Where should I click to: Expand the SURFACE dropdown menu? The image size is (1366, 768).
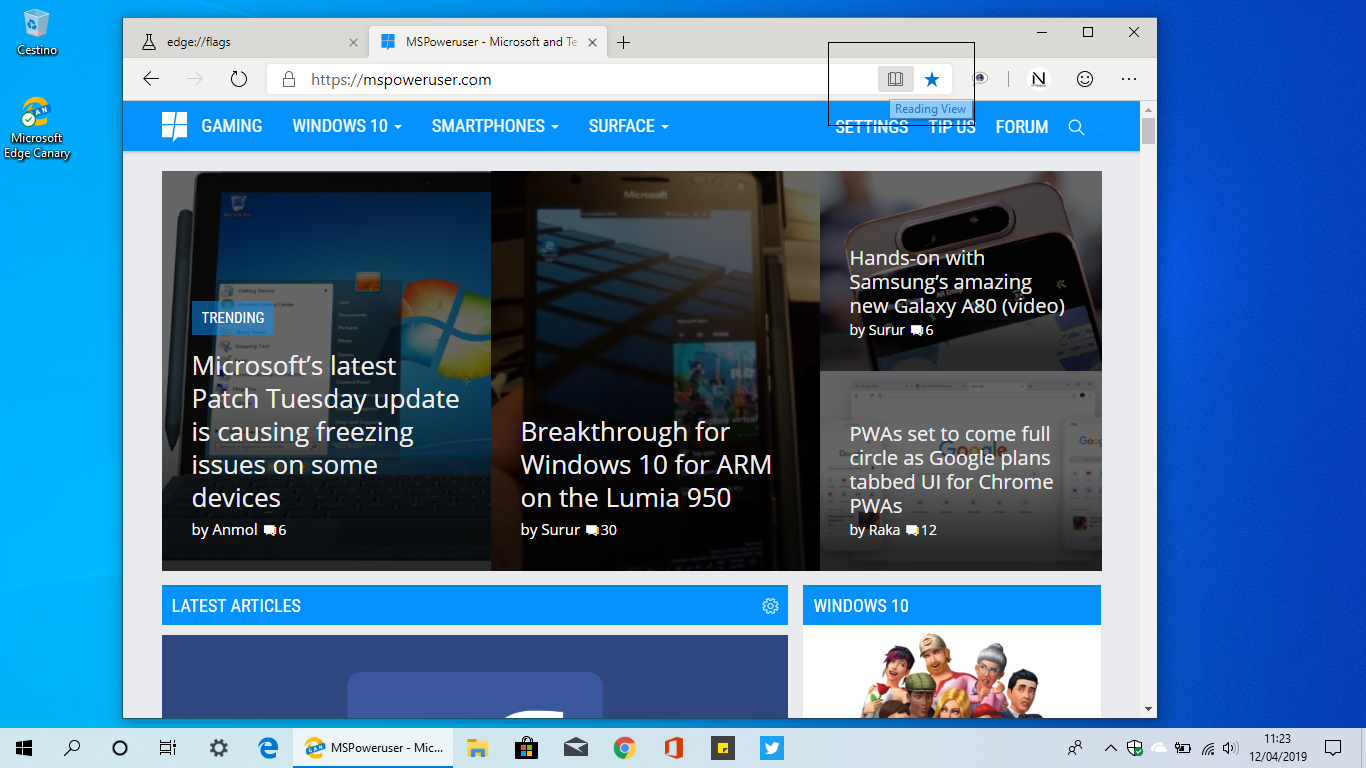[x=628, y=126]
